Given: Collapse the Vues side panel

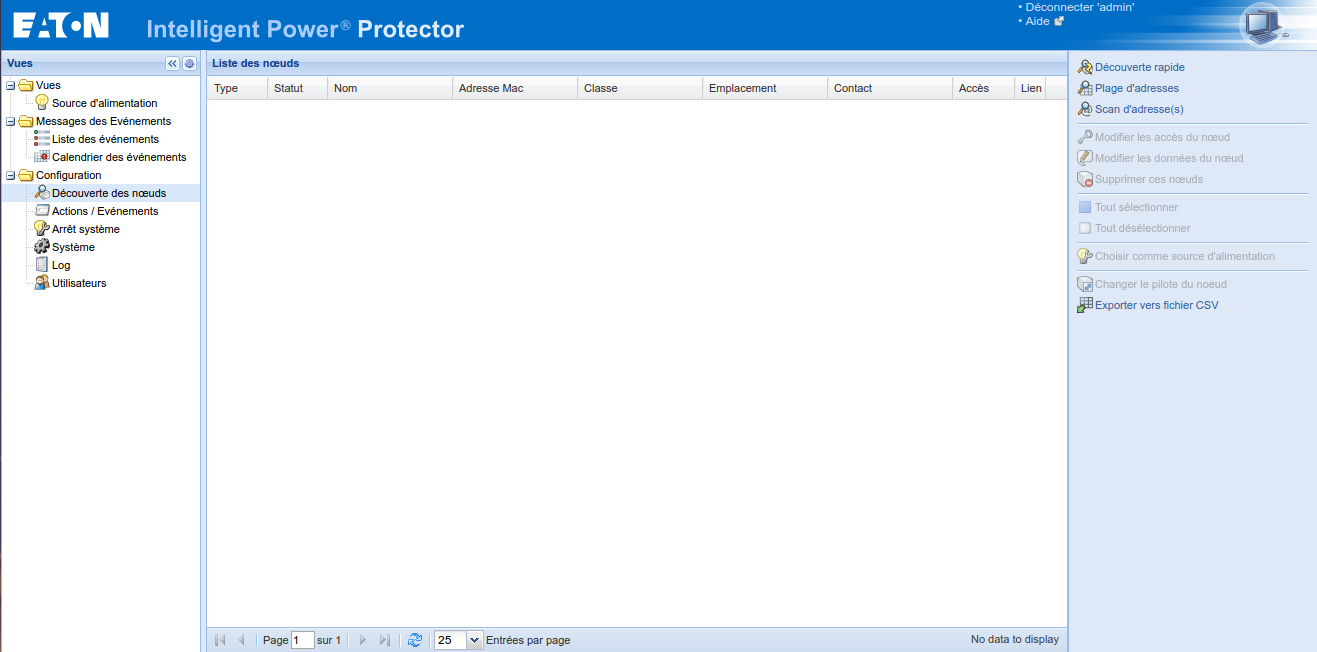Looking at the screenshot, I should point(172,63).
